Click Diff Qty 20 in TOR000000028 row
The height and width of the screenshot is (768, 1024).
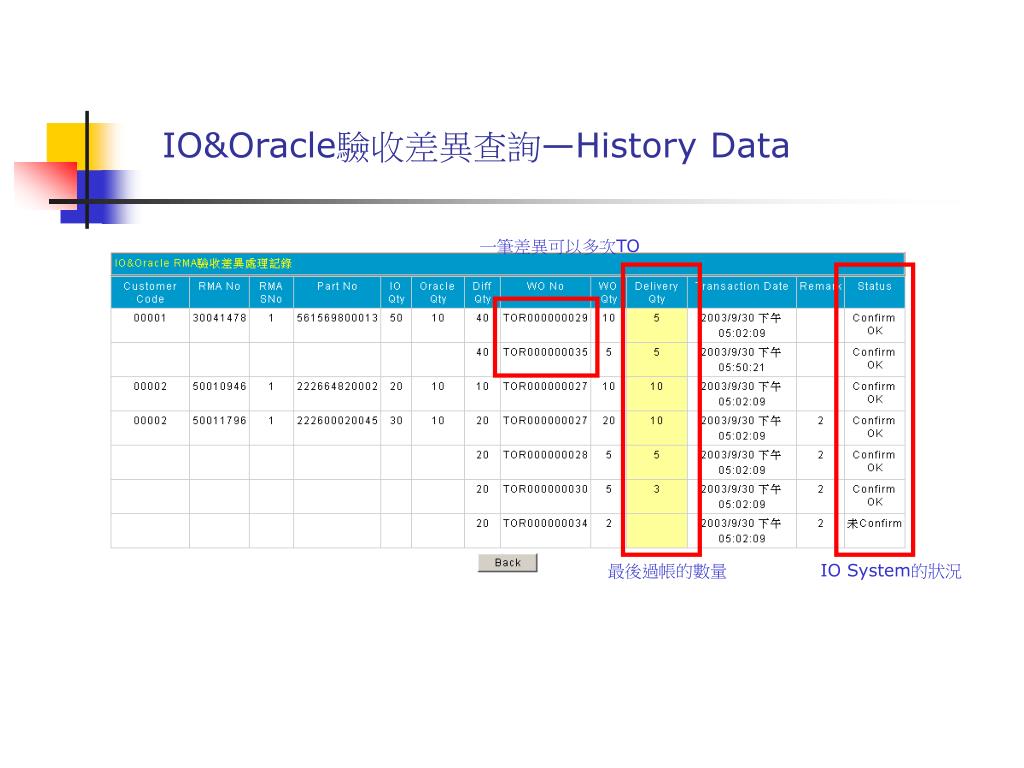pyautogui.click(x=482, y=455)
